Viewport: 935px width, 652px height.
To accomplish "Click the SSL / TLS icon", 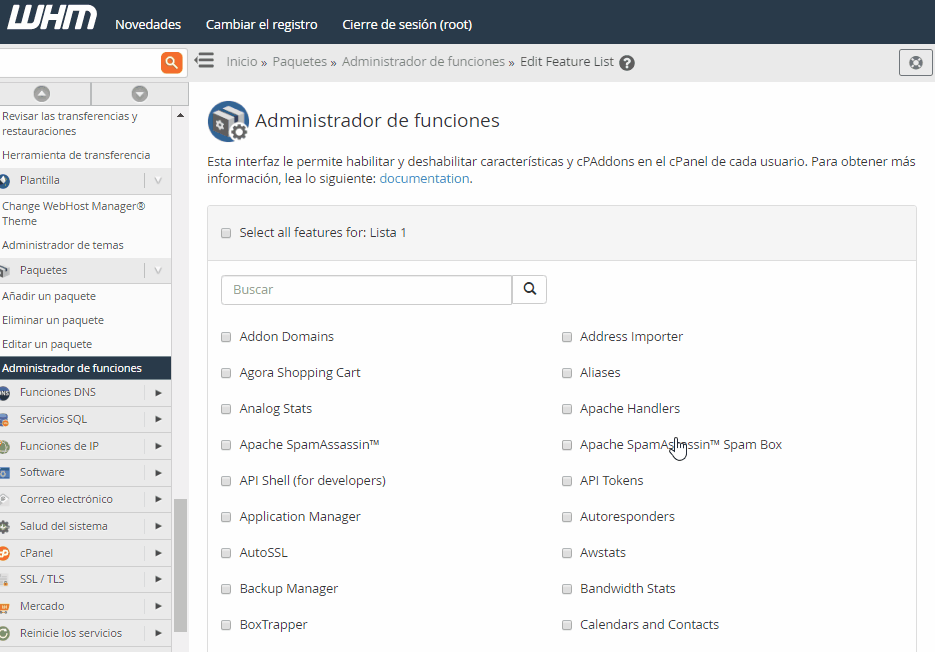I will click(x=5, y=580).
